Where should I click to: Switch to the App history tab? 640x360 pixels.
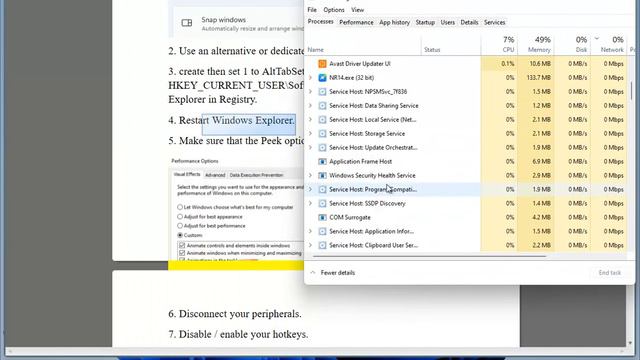394,22
